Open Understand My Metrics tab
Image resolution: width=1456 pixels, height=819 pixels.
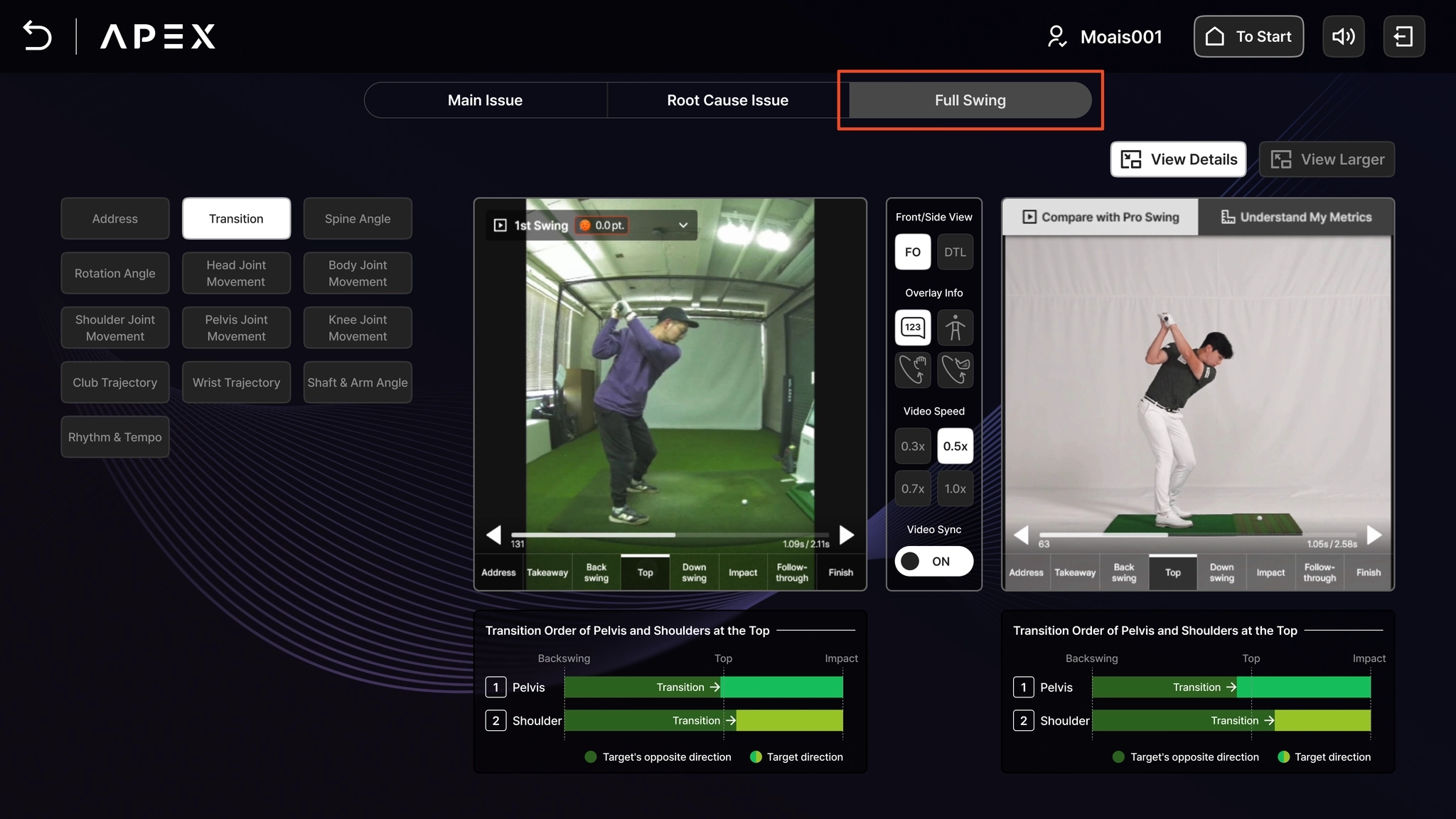(x=1296, y=217)
